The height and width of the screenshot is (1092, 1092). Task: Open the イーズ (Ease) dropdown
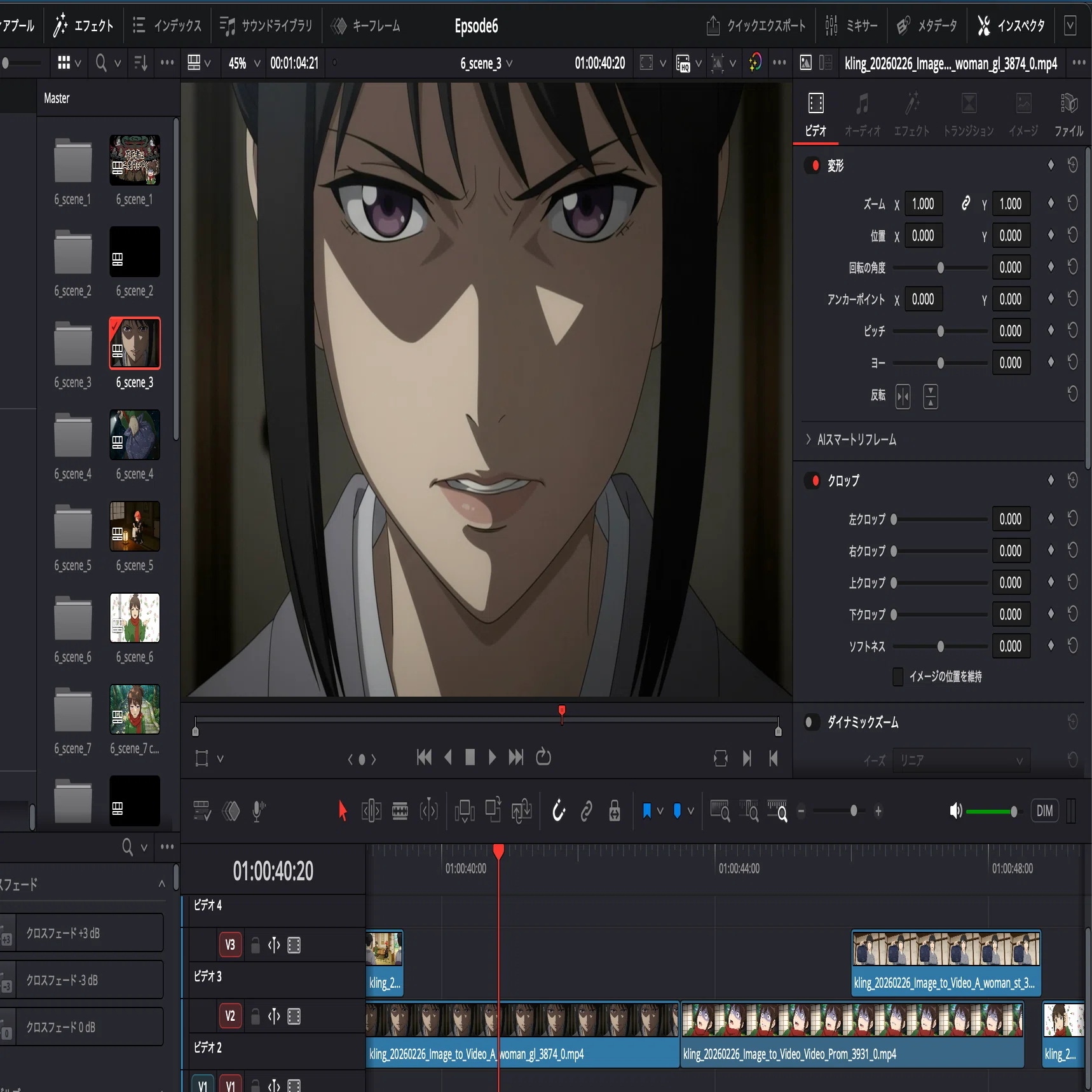coord(962,760)
